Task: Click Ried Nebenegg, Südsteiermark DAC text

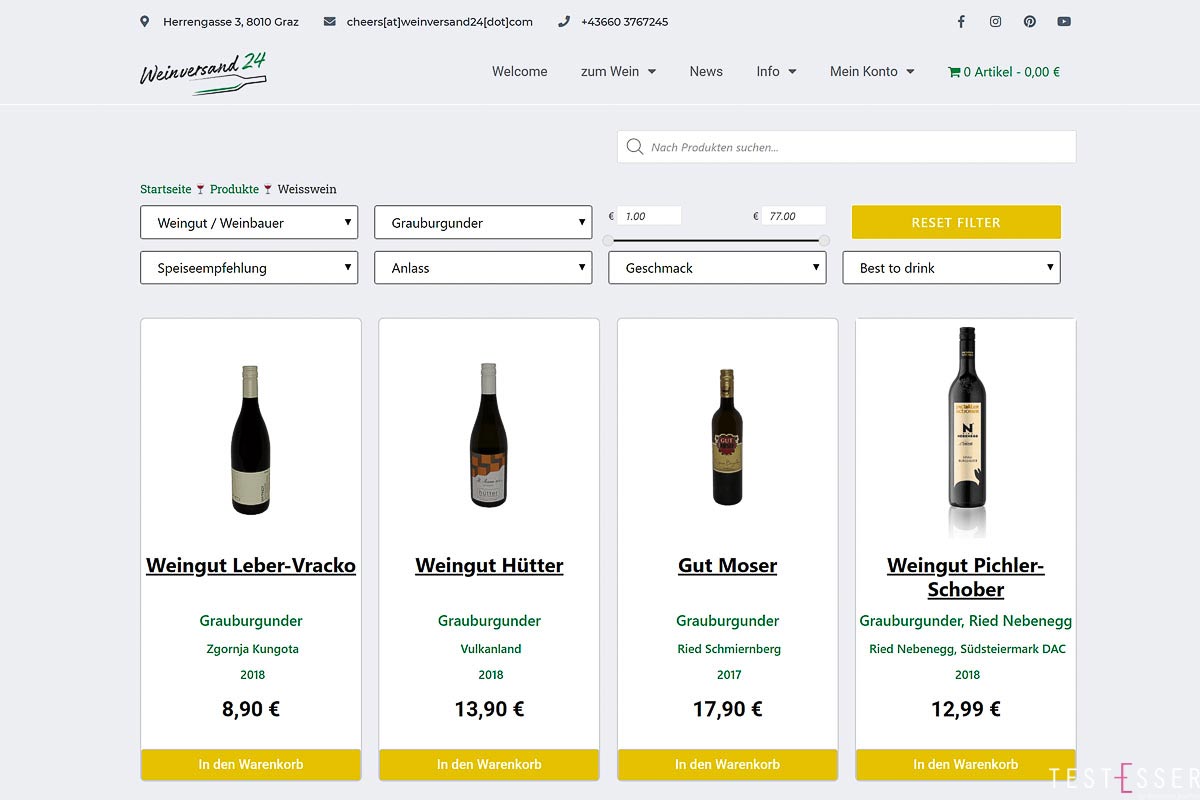Action: pyautogui.click(x=967, y=649)
